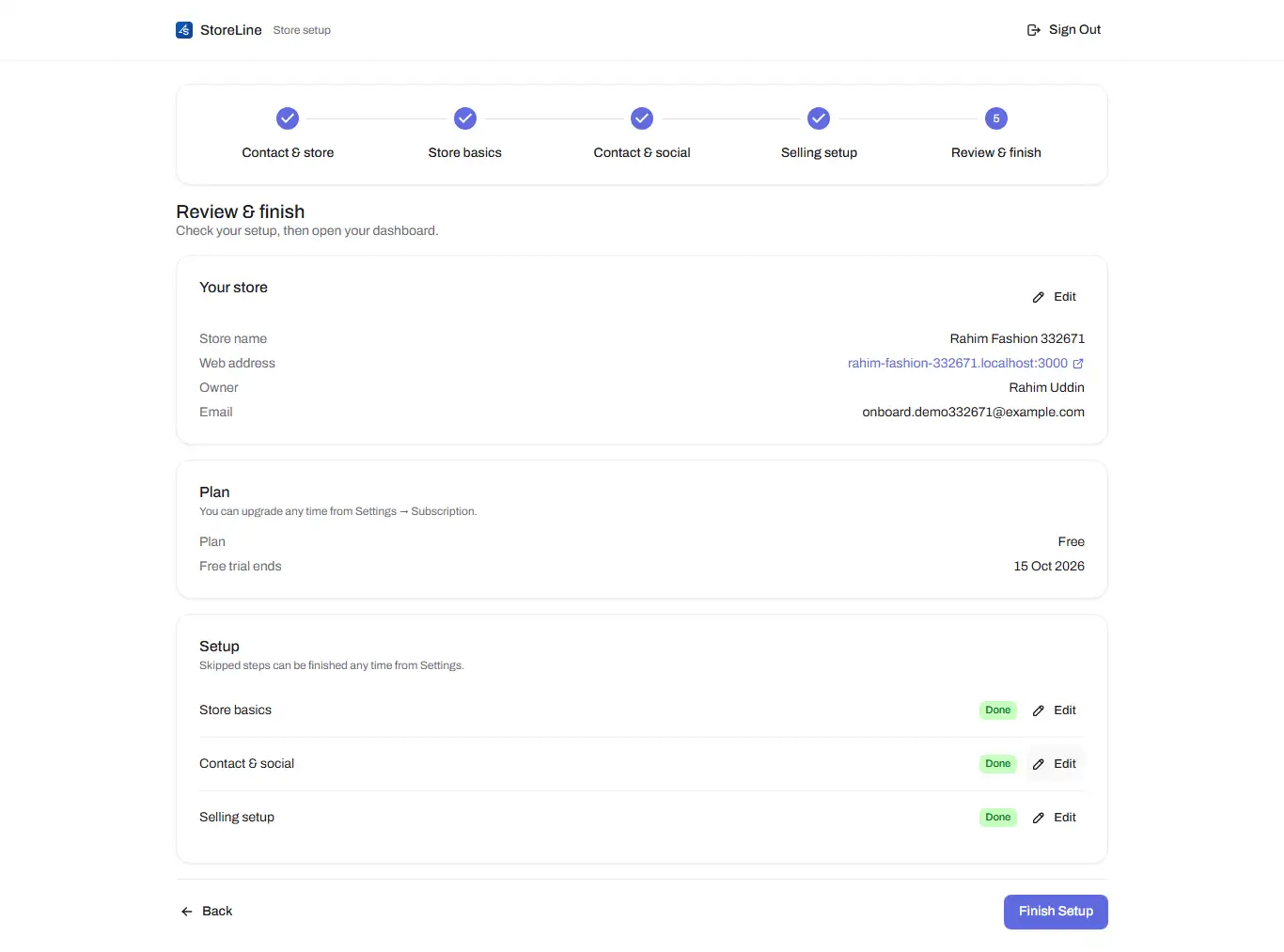Screen dimensions: 1284x952
Task: Click the Your store card title
Action: [233, 288]
